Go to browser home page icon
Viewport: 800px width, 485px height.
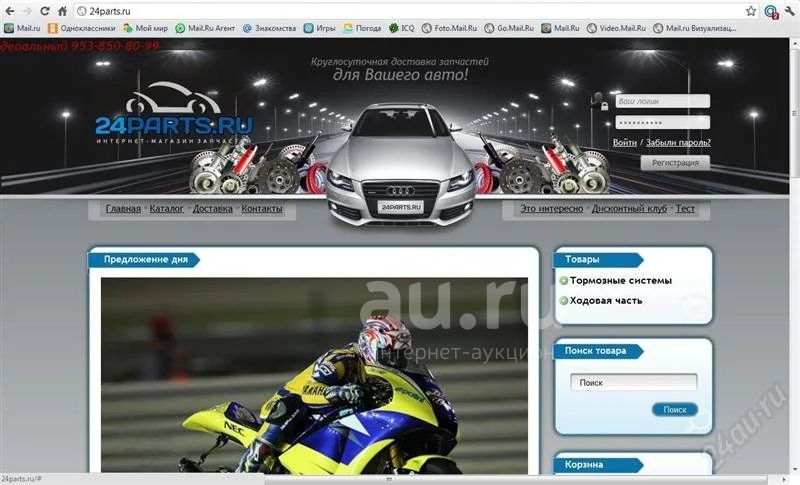[x=62, y=11]
